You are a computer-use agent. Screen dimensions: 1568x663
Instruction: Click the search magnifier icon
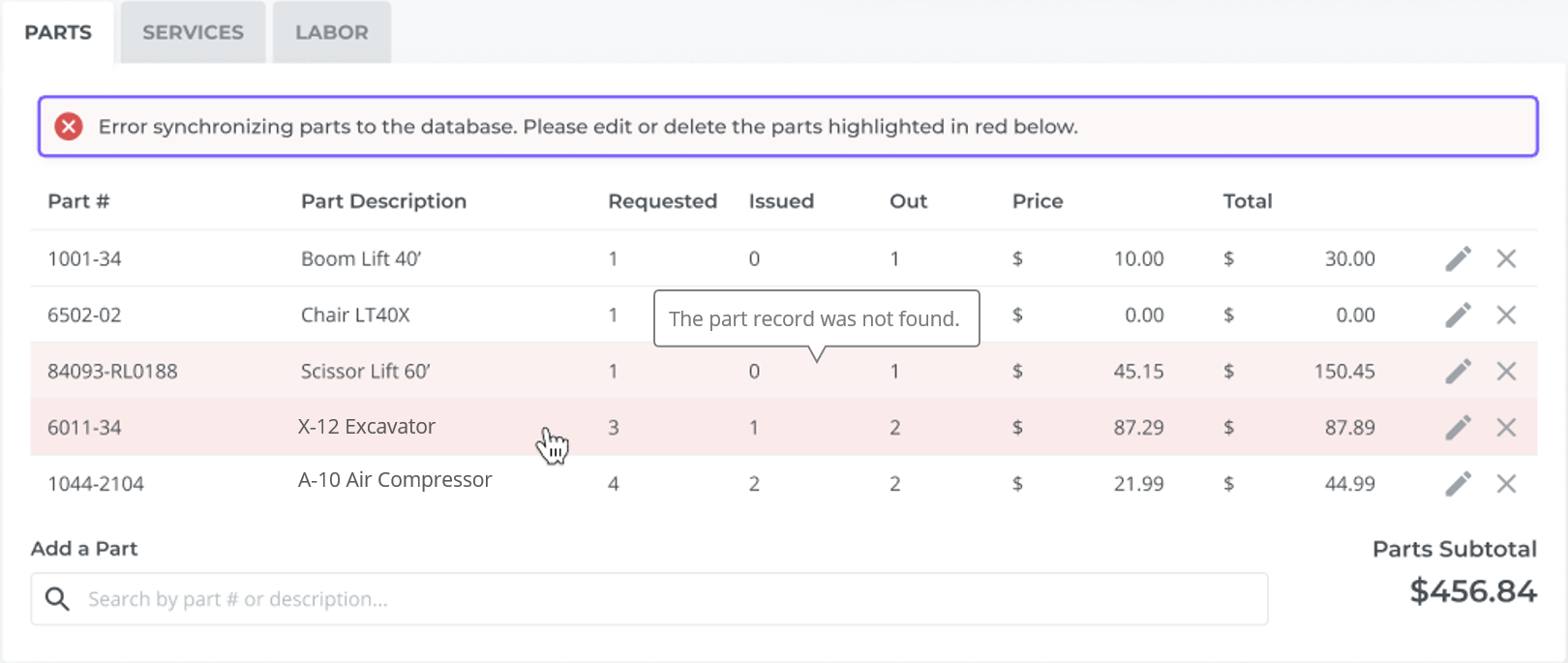57,599
